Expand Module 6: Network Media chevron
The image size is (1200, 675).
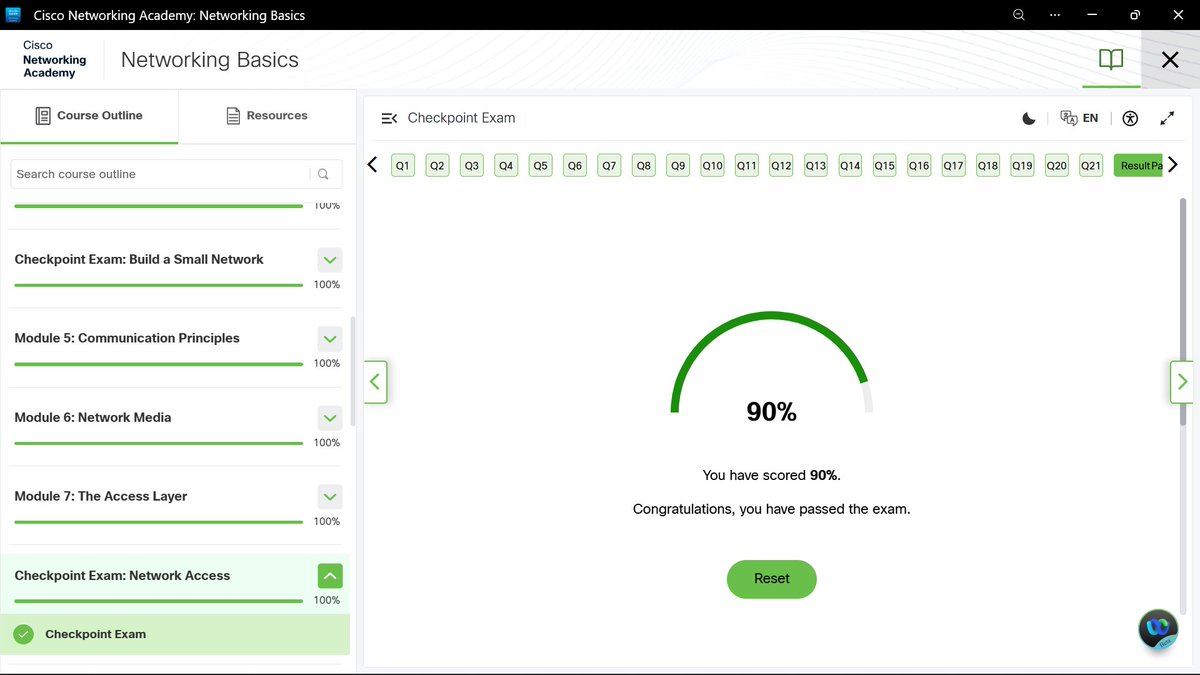click(330, 418)
